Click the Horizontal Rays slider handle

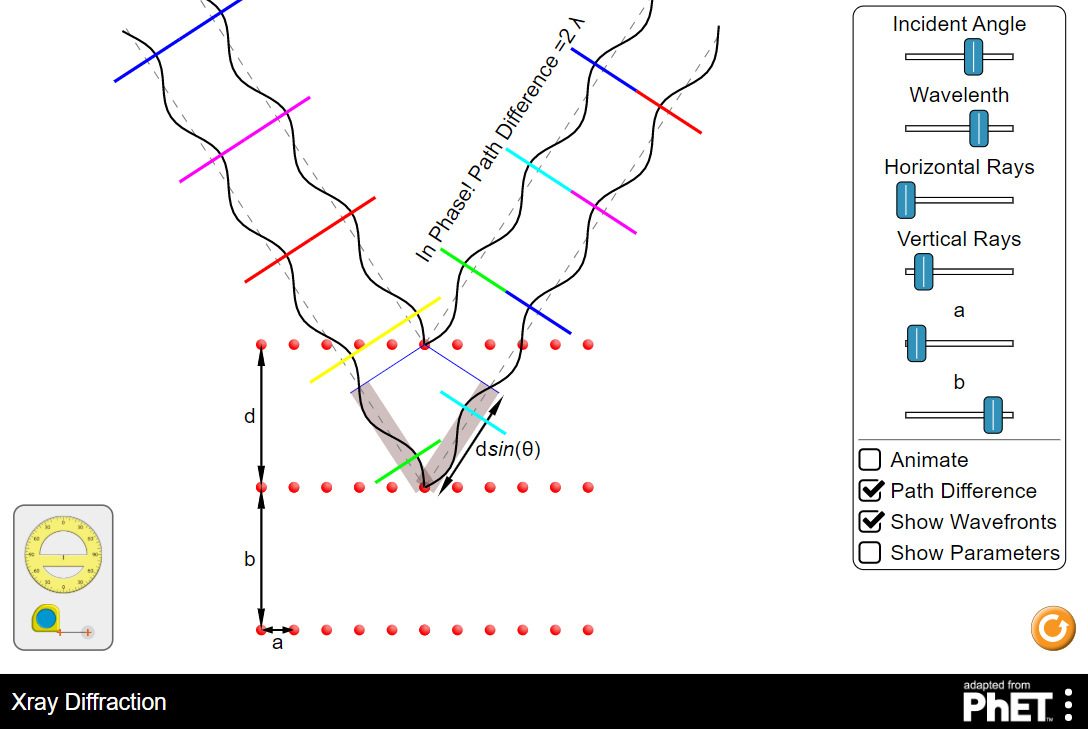906,201
